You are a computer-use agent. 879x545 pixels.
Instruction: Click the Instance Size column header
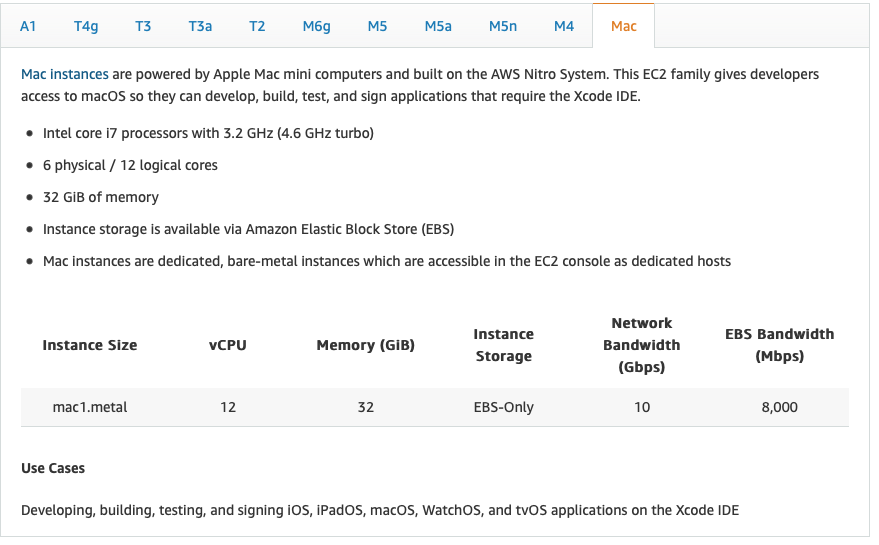(x=90, y=345)
